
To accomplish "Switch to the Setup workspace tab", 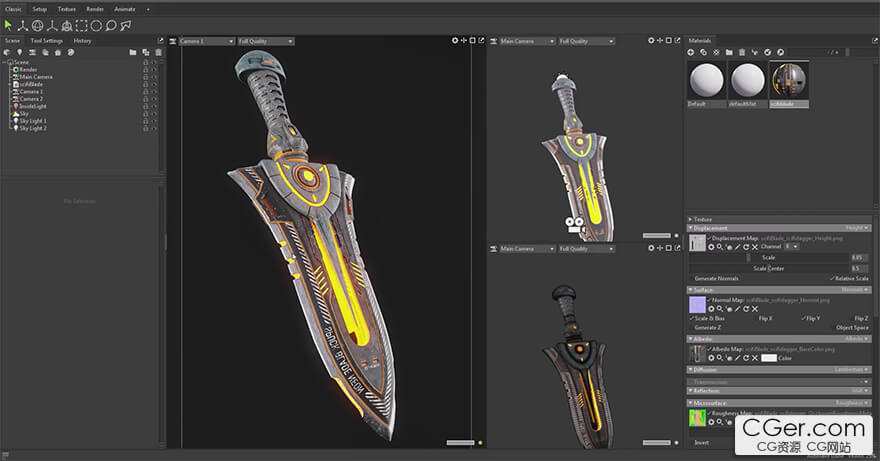I will point(39,9).
